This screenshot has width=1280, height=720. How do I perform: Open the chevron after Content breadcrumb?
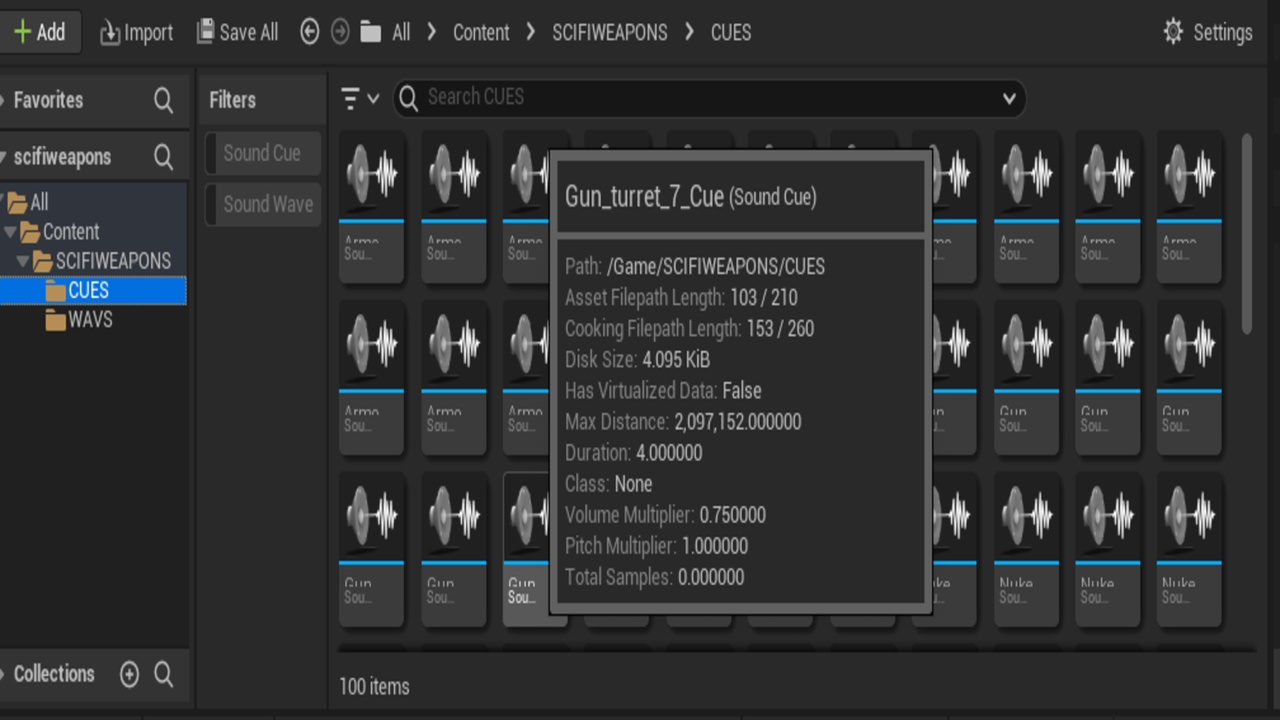coord(531,32)
